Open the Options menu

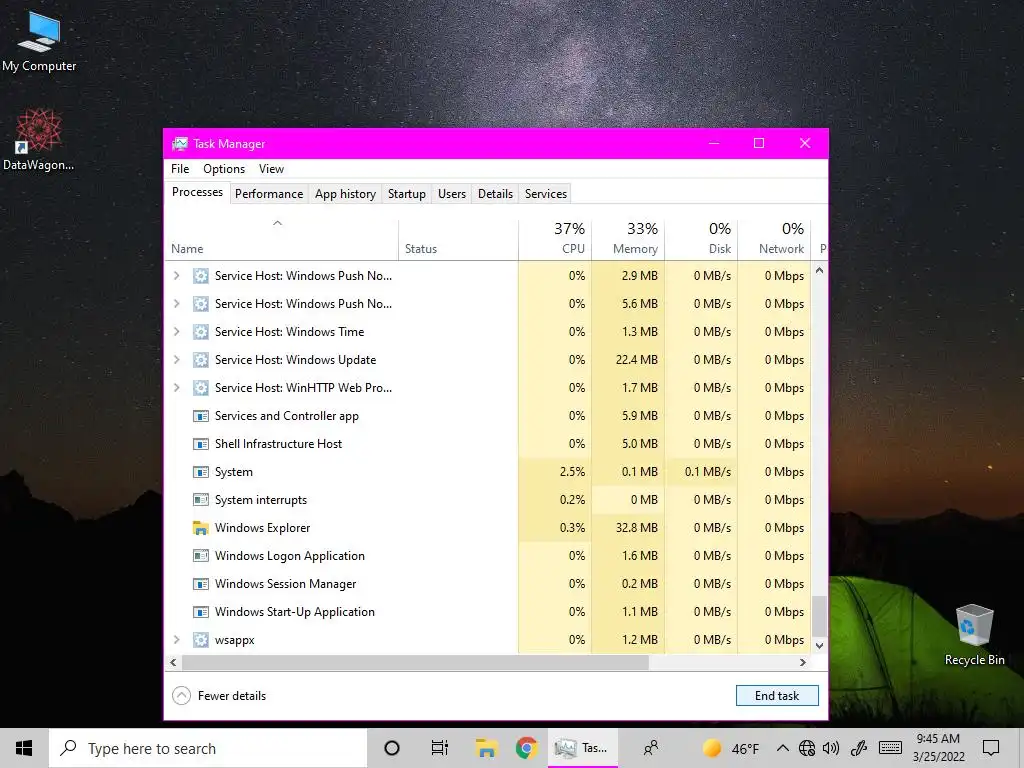[x=224, y=169]
